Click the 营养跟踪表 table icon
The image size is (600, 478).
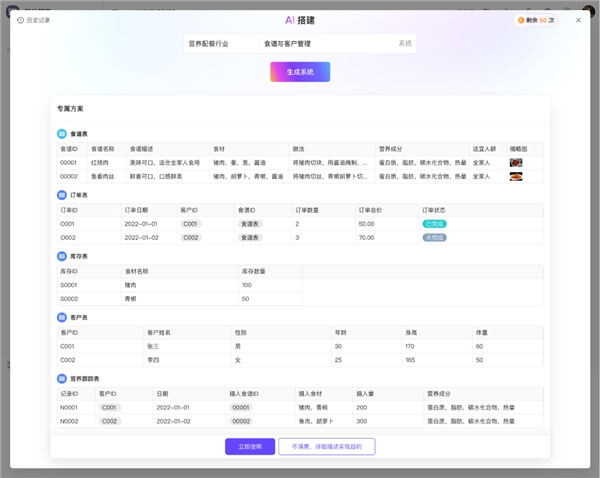pos(62,379)
